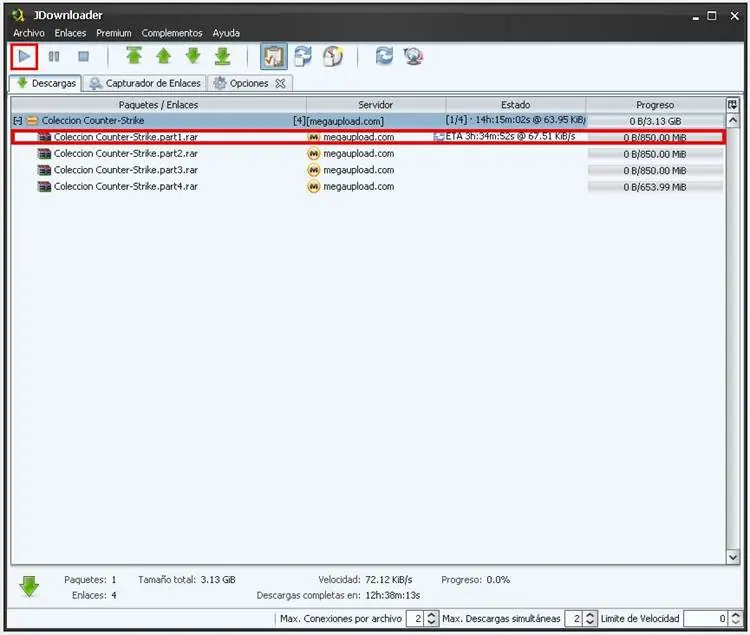Move selection down with the green down arrow
This screenshot has width=750, height=635.
coord(193,56)
